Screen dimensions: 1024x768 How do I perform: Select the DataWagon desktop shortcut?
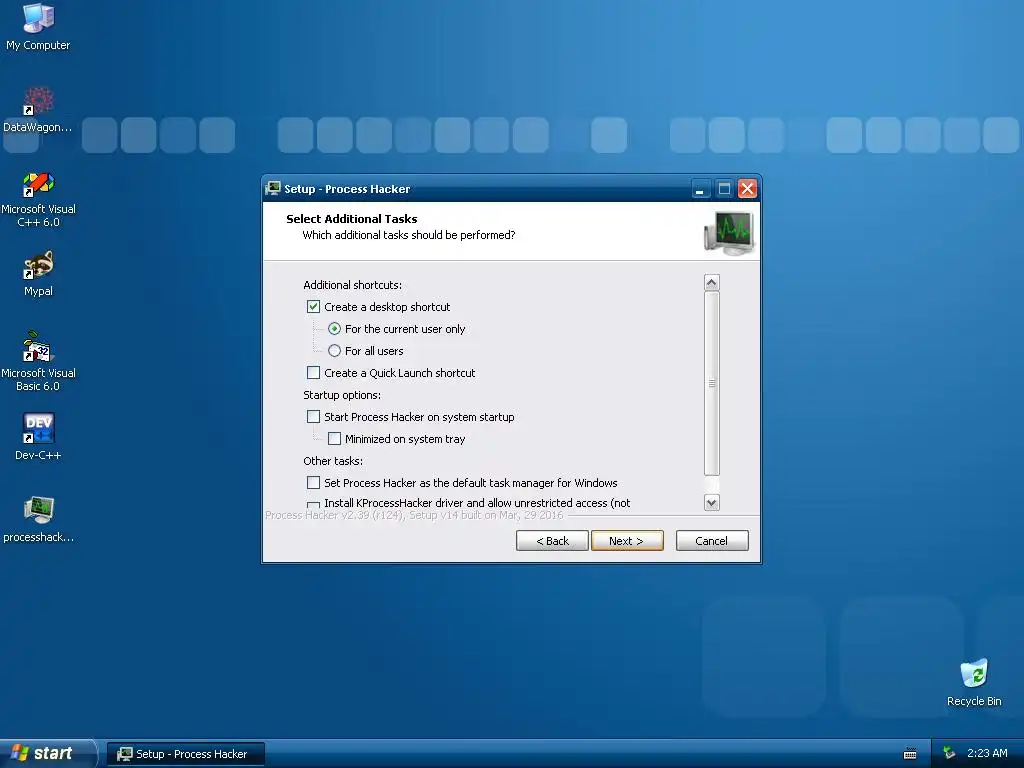click(x=38, y=108)
